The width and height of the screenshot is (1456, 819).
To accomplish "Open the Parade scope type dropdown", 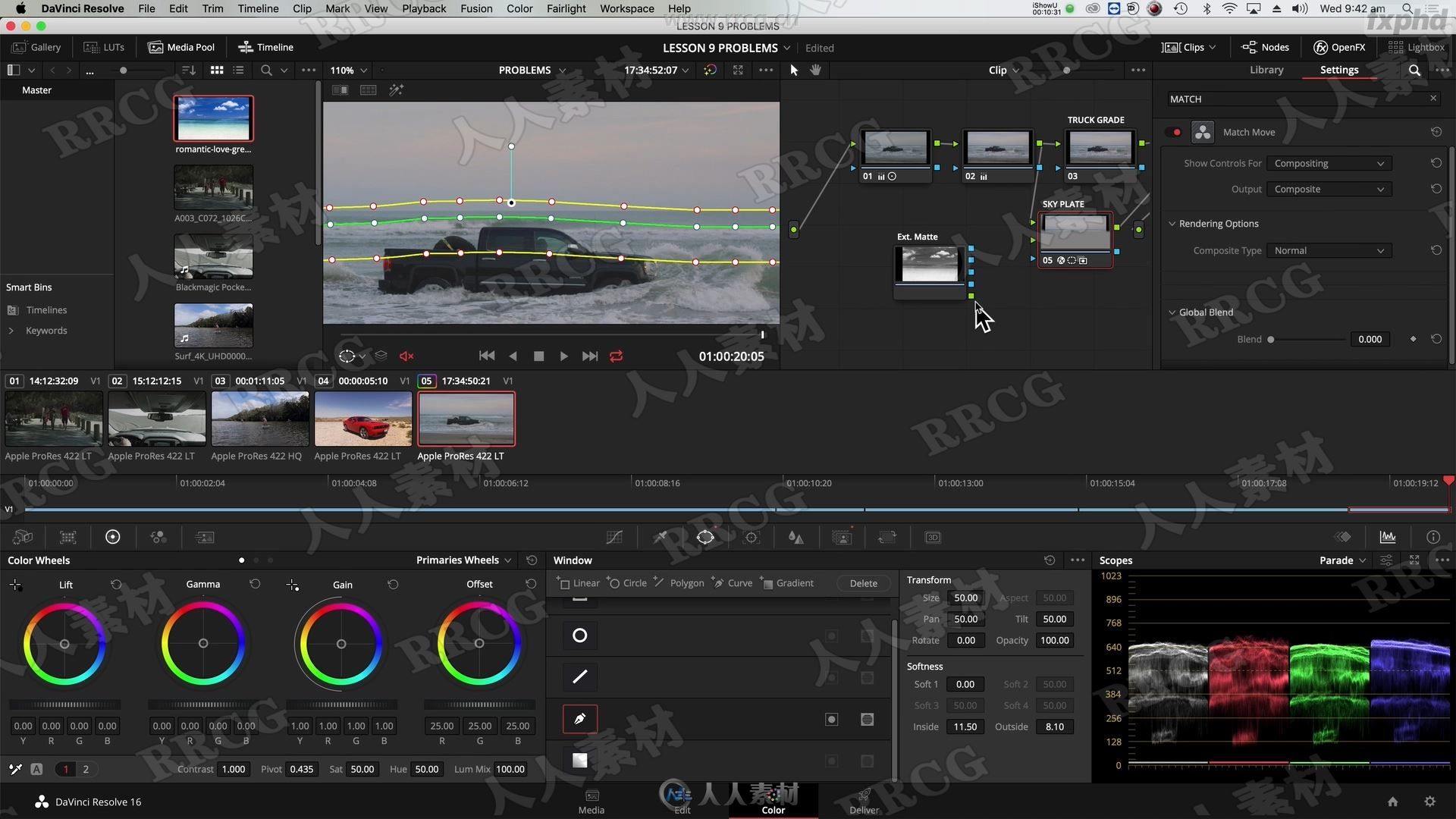I will (x=1343, y=560).
